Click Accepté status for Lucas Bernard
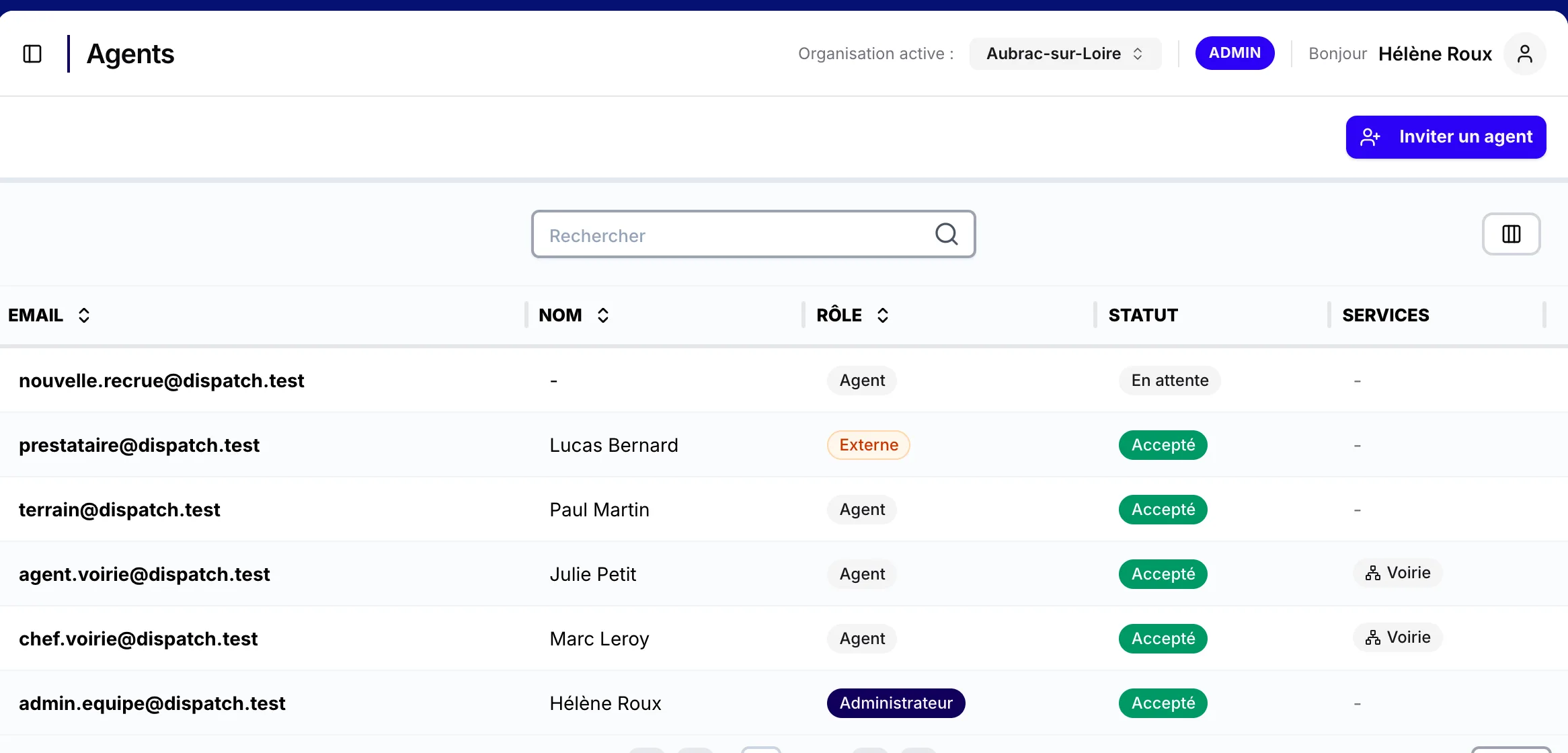Image resolution: width=1568 pixels, height=753 pixels. pos(1163,445)
